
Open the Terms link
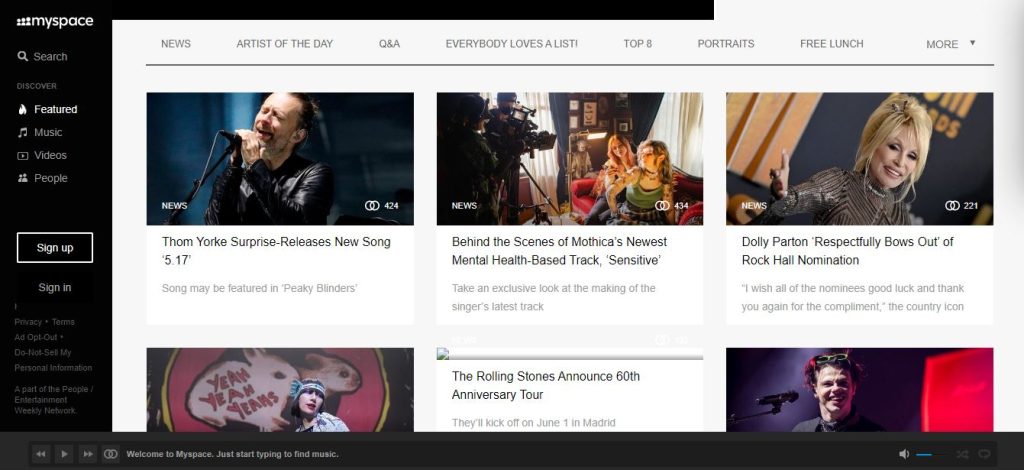[63, 322]
